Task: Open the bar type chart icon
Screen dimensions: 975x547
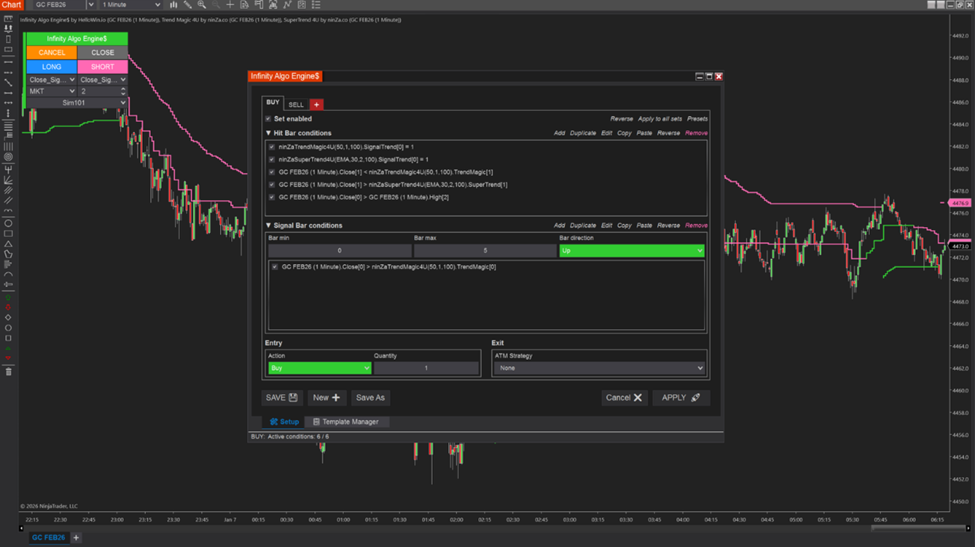Action: pyautogui.click(x=173, y=4)
